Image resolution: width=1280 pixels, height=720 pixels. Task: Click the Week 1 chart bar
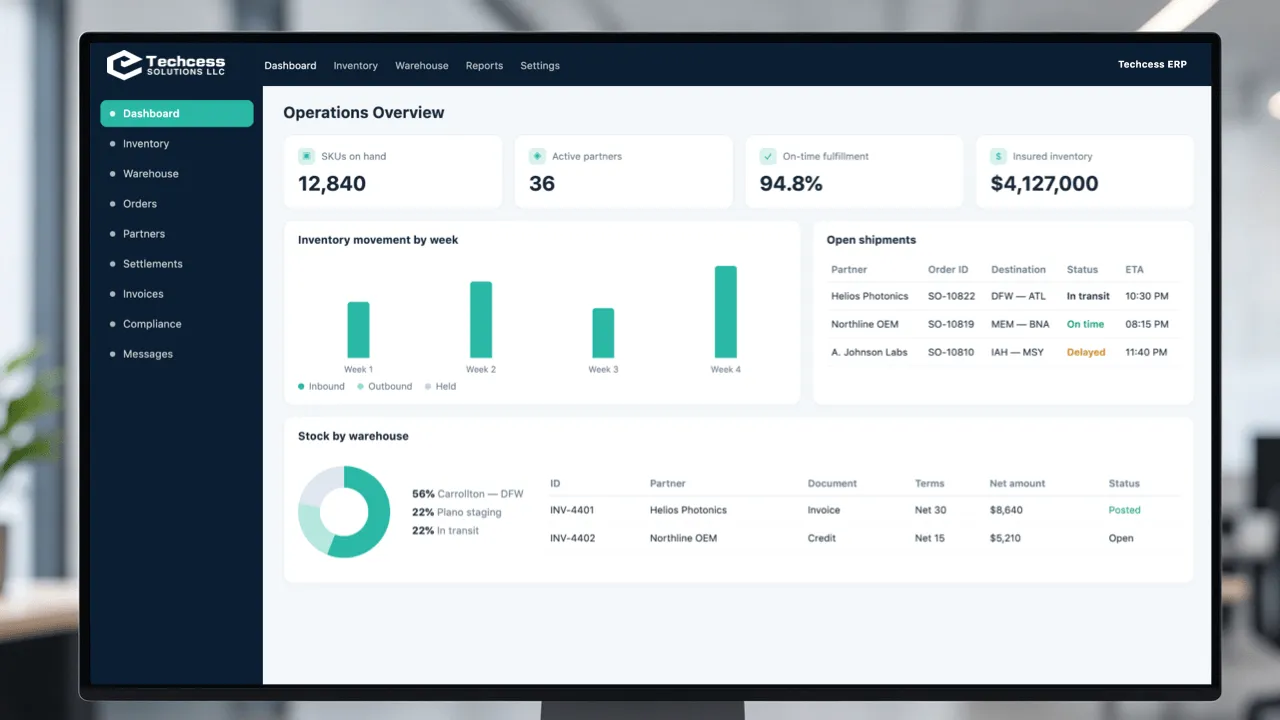pos(358,330)
